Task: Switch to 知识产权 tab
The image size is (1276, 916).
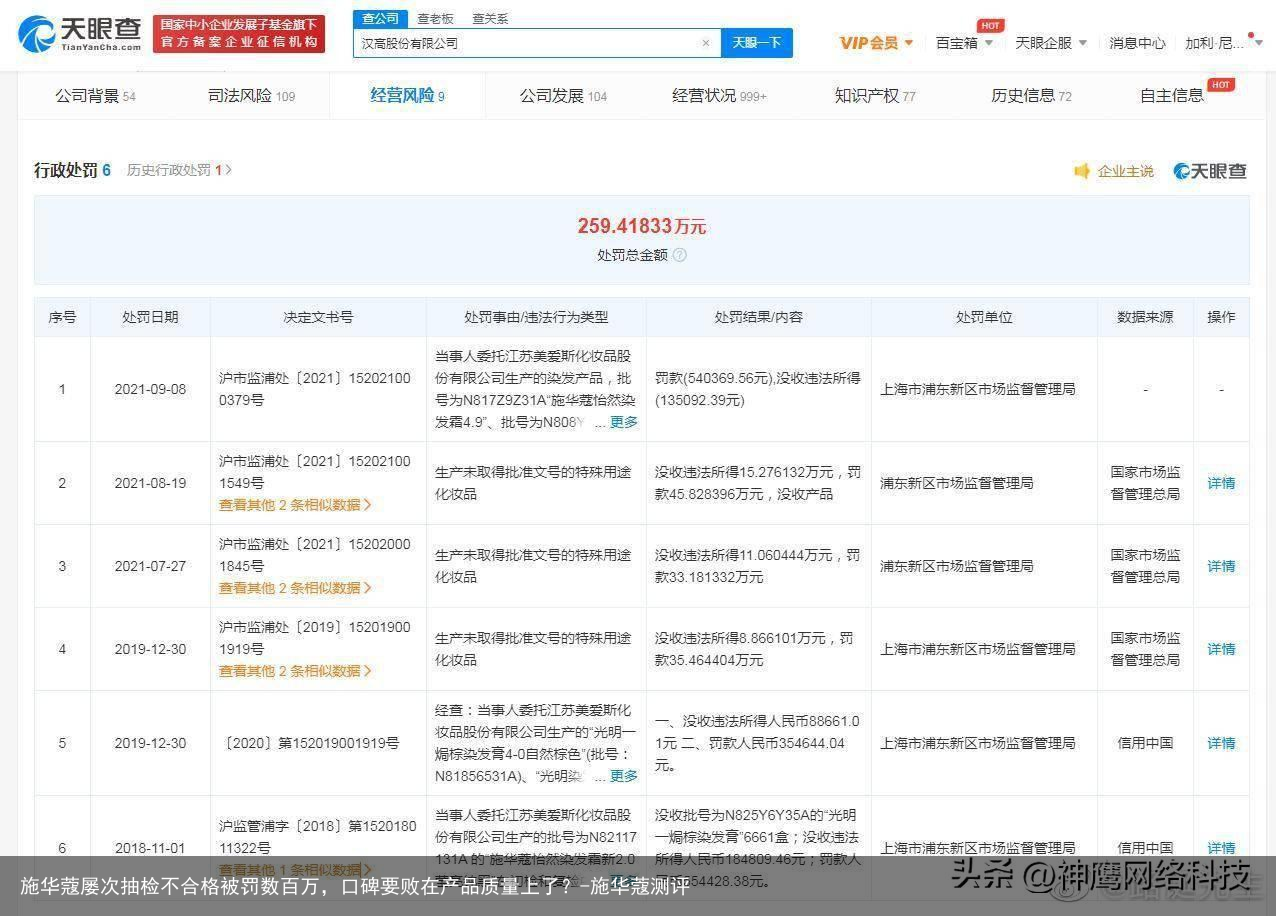Action: pyautogui.click(x=875, y=96)
